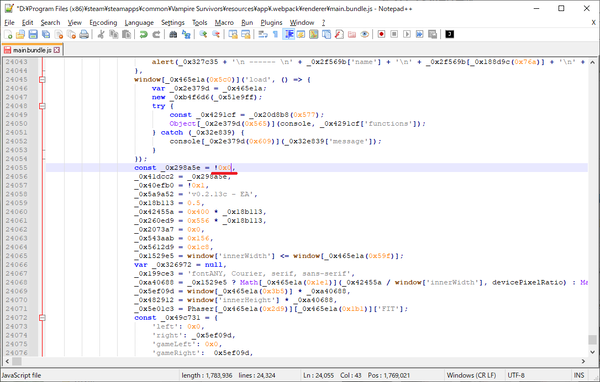600x382 pixels.
Task: Open the Tools menu
Action: (x=199, y=23)
